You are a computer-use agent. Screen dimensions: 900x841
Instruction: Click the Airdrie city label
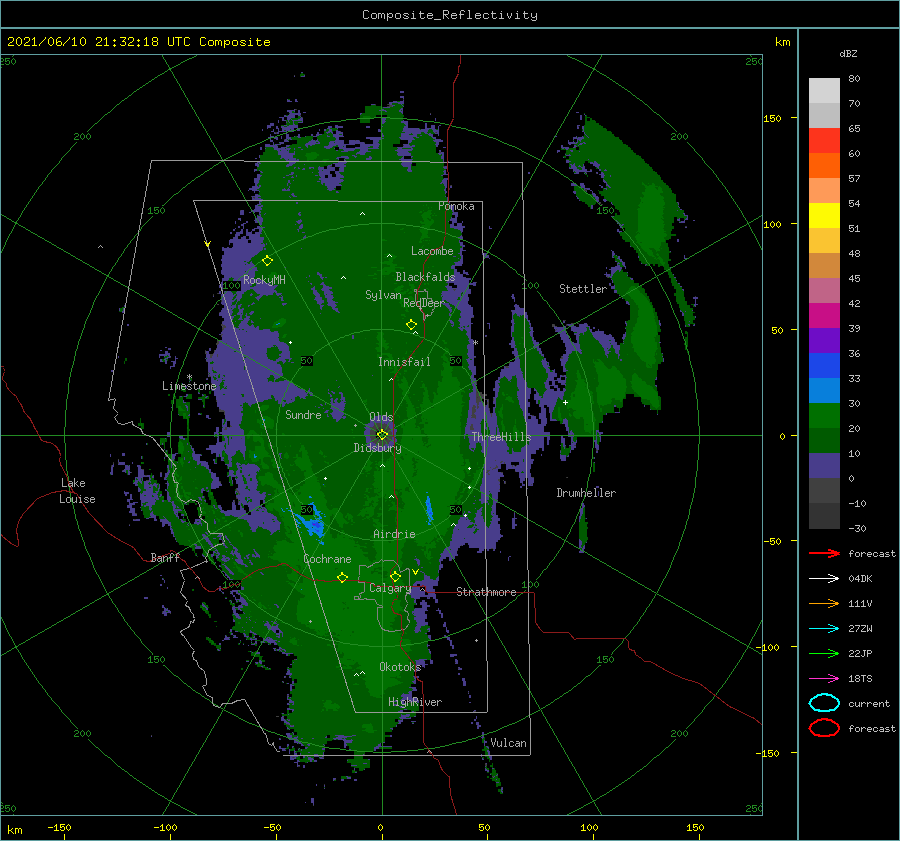pyautogui.click(x=394, y=534)
